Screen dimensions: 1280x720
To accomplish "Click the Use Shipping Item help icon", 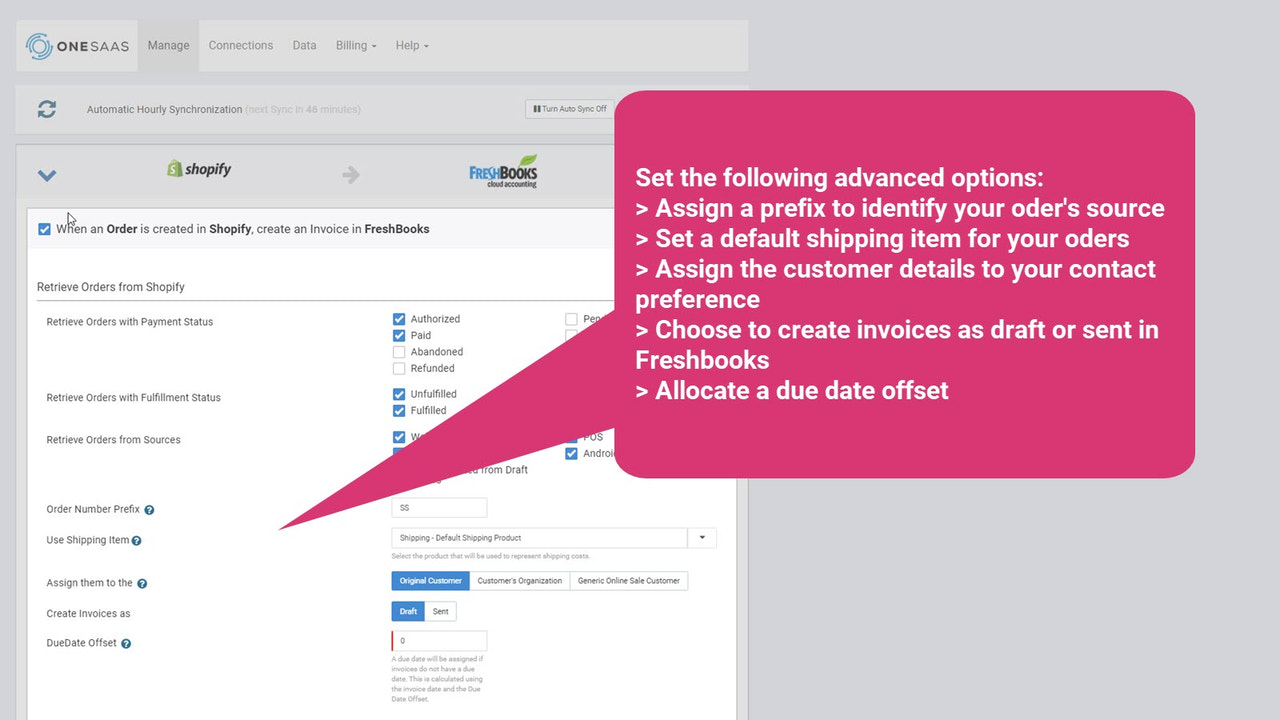I will pos(136,539).
